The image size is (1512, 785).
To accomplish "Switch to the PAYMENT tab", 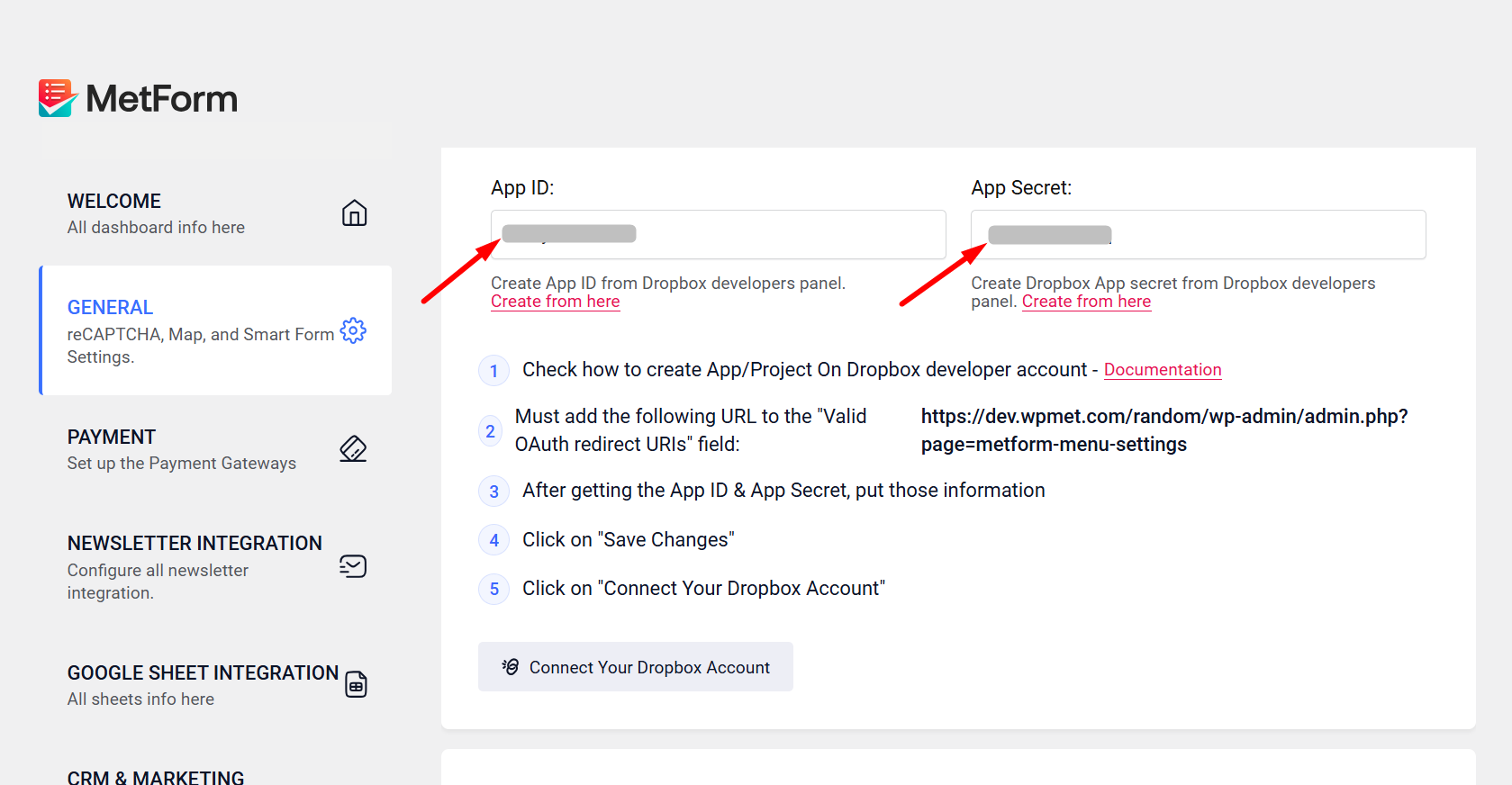I will pyautogui.click(x=216, y=449).
